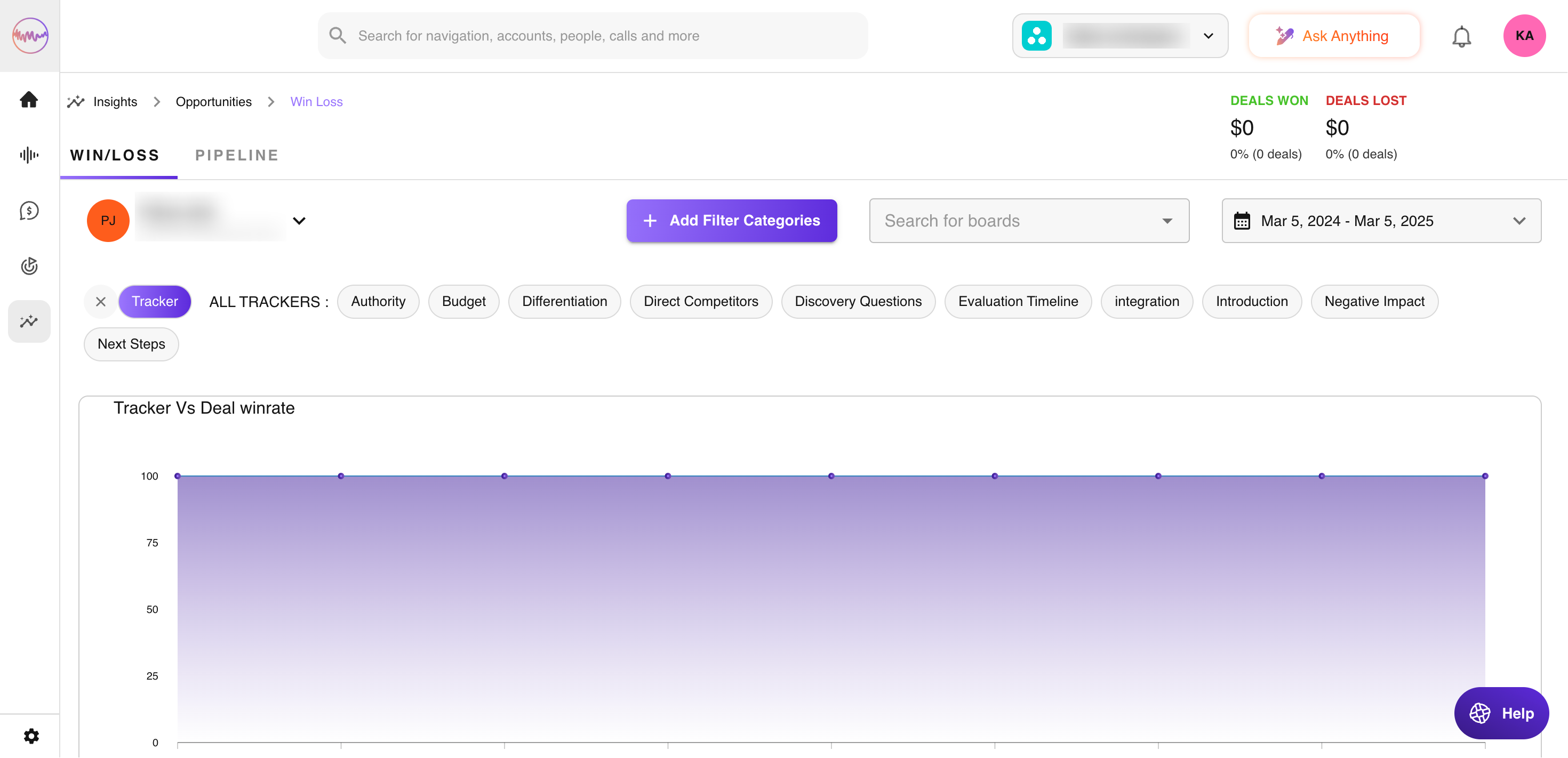Click the notification bell icon

1461,36
